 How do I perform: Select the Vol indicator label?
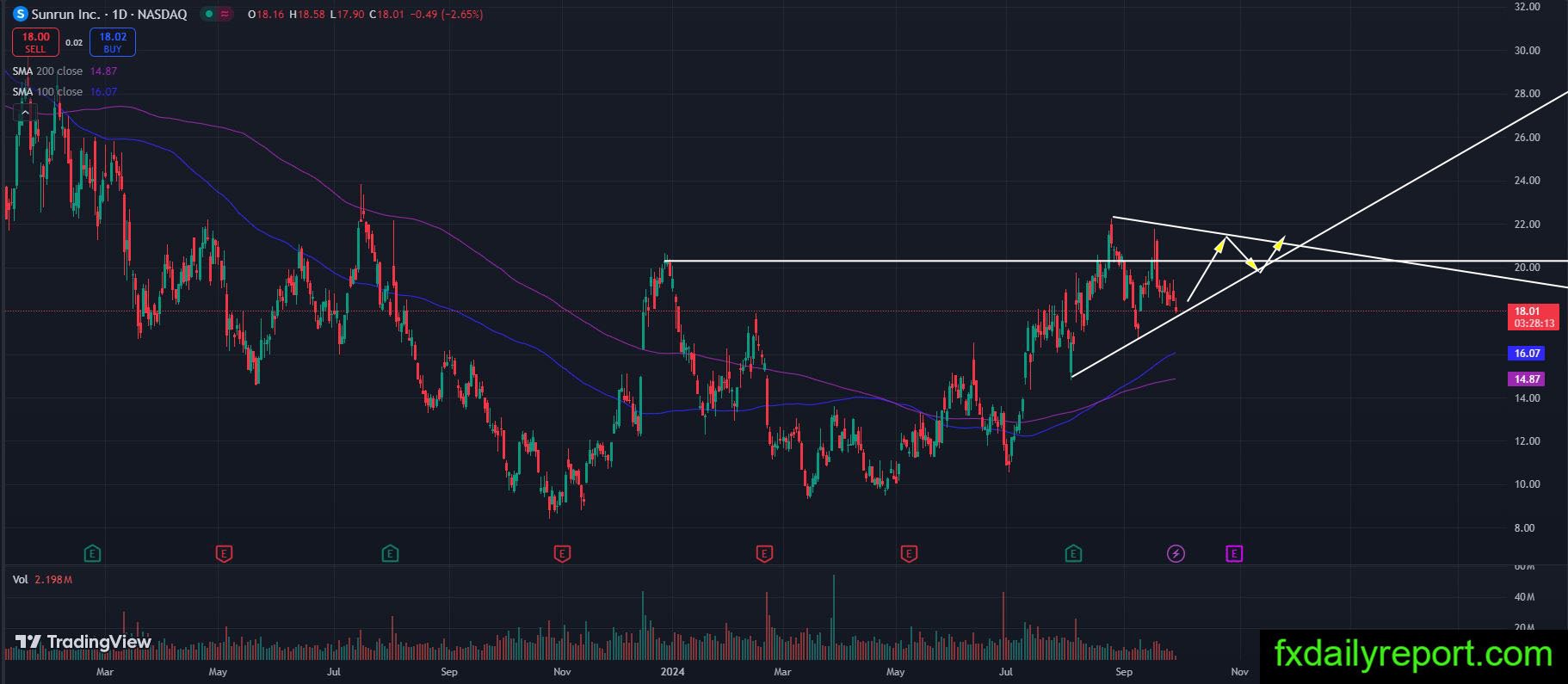coord(20,580)
